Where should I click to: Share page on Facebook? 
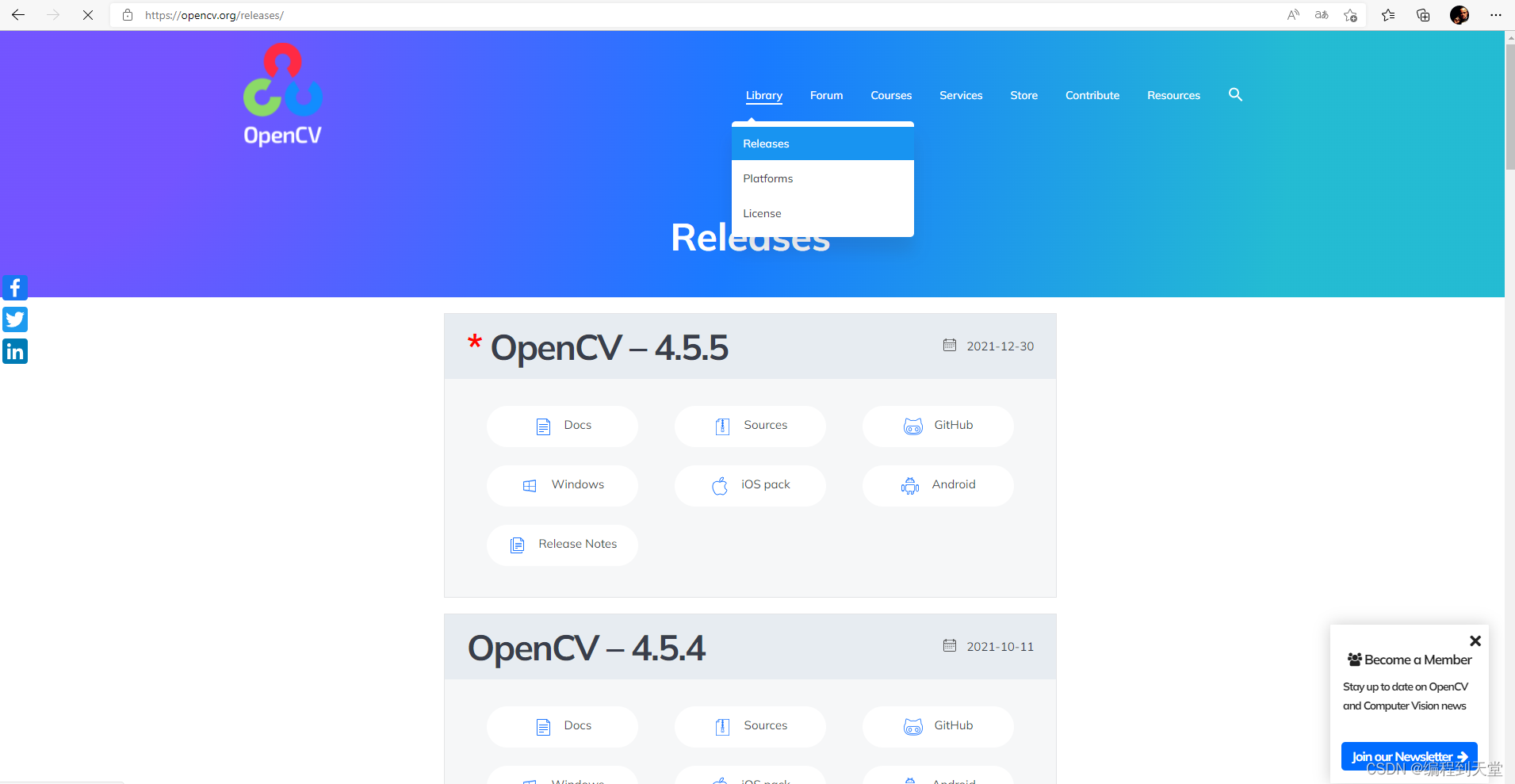coord(15,288)
